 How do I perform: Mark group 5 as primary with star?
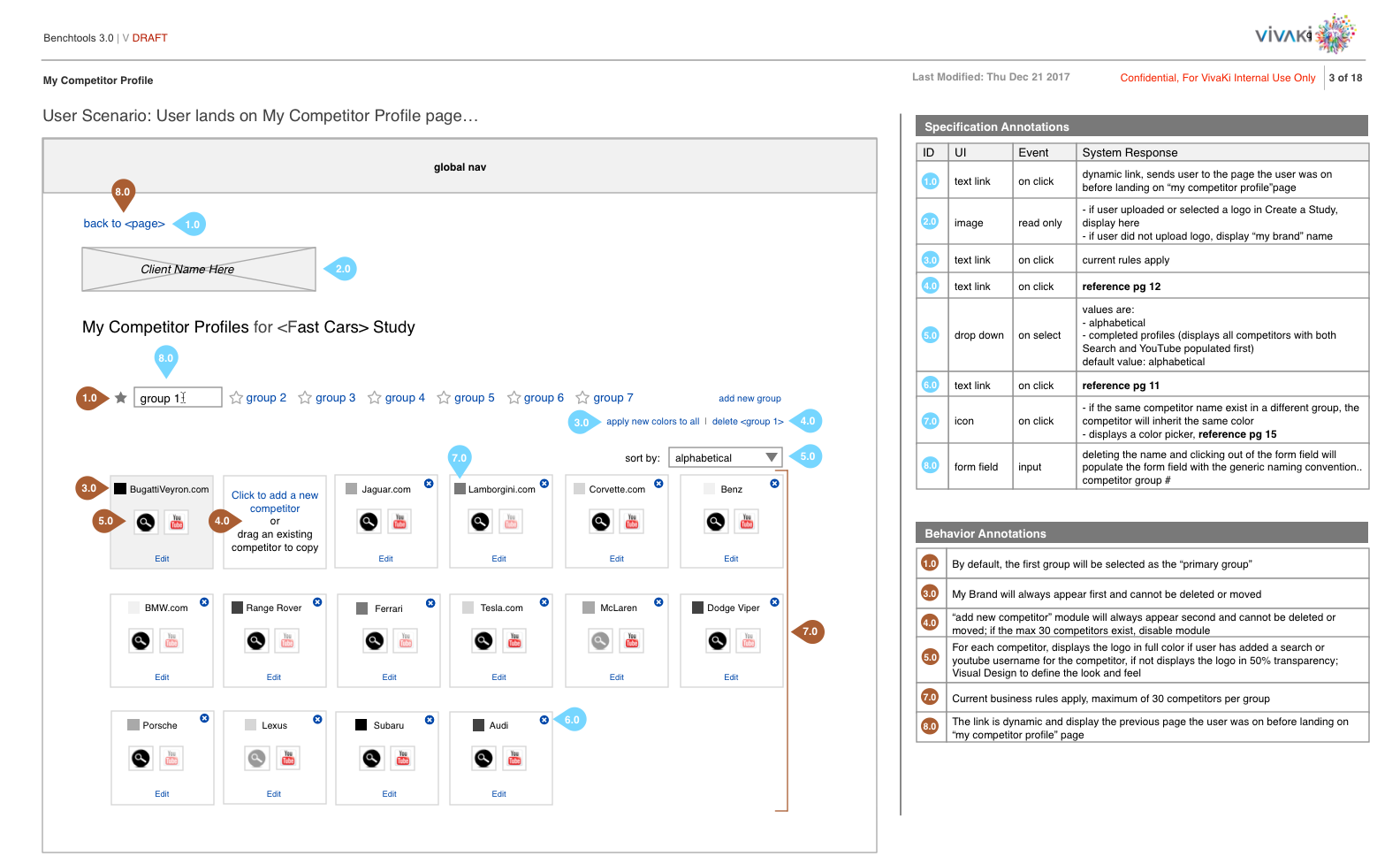tap(444, 398)
